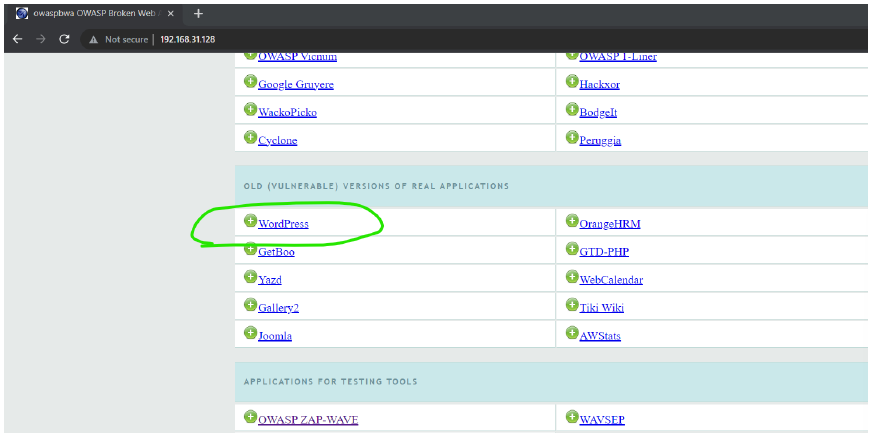Click plus icon next to WAVSEP
Viewport: 872px width, 437px height.
point(572,416)
